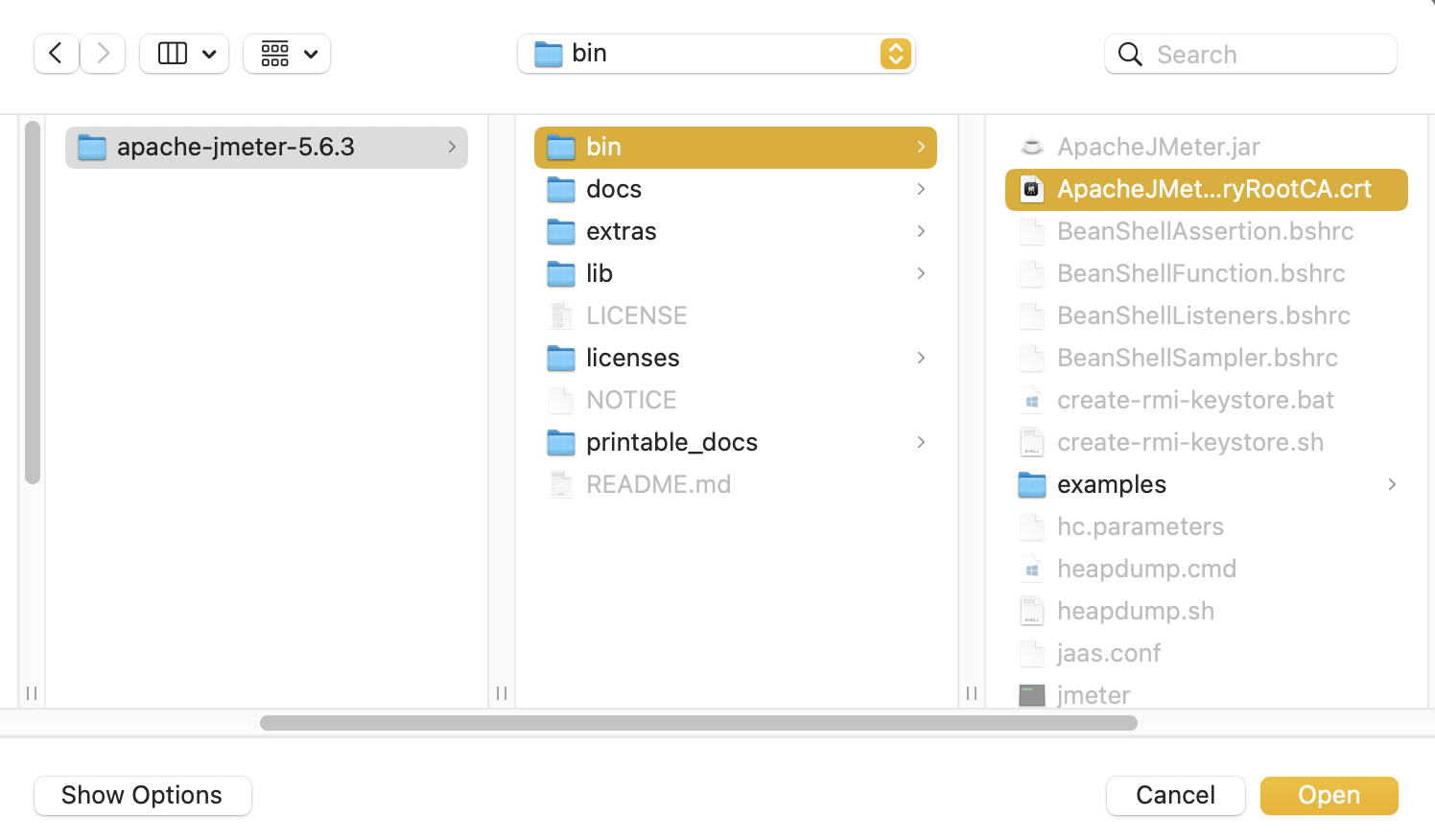Image resolution: width=1435 pixels, height=840 pixels.
Task: Select the licenses folder row
Action: click(633, 359)
